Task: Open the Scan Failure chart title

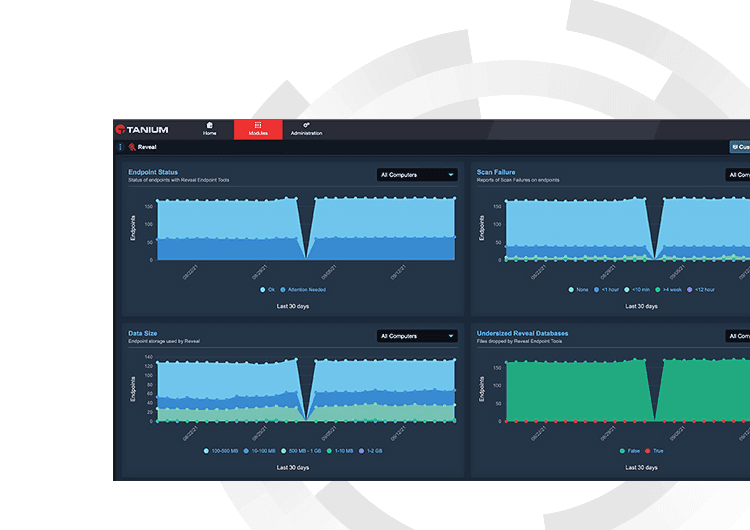Action: pos(496,172)
